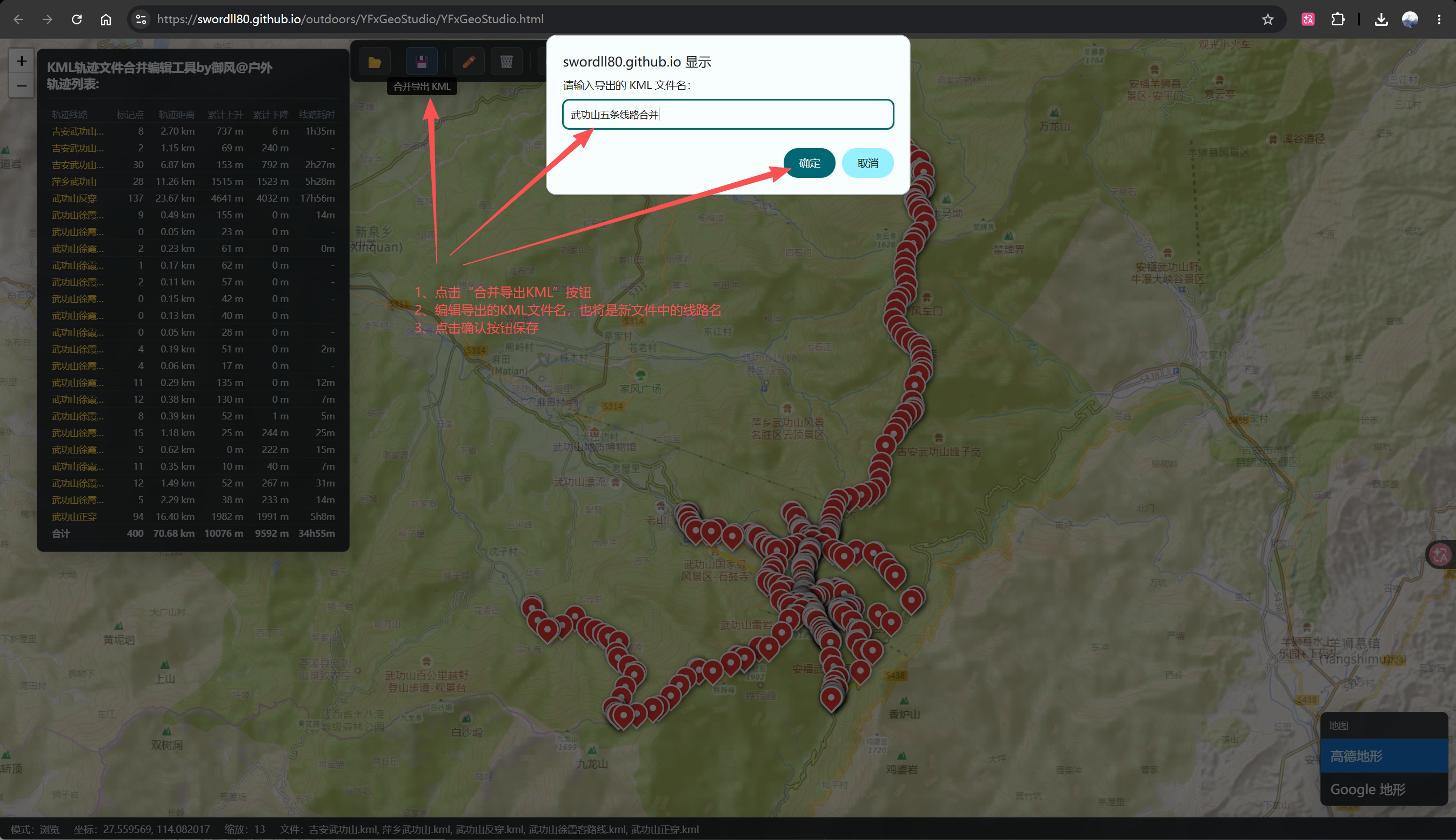This screenshot has width=1456, height=840.
Task: Click the 累计上升 column header
Action: (225, 114)
